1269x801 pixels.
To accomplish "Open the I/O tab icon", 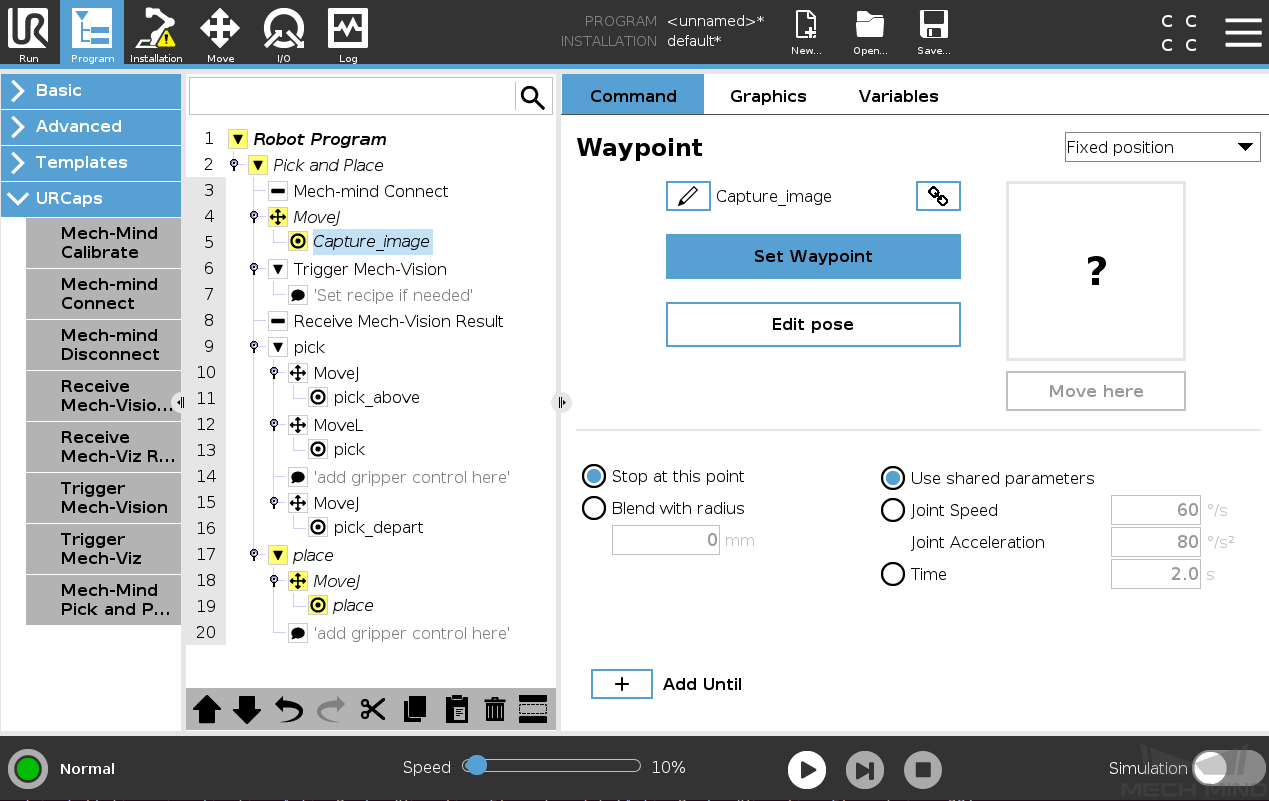I will click(284, 33).
